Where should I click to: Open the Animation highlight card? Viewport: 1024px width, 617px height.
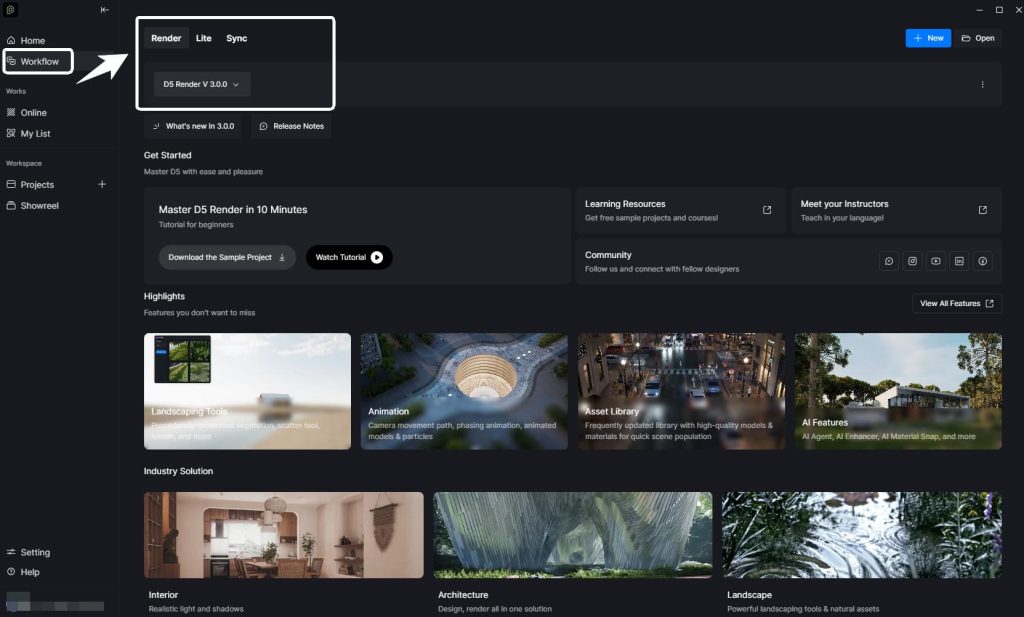click(464, 391)
